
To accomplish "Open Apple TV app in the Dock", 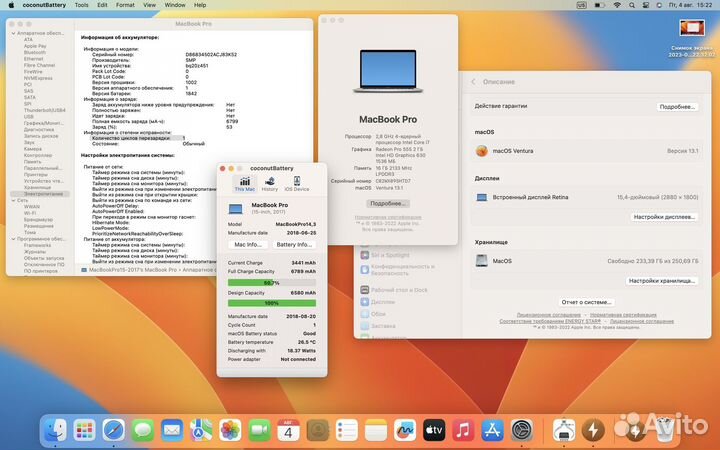I will (434, 430).
